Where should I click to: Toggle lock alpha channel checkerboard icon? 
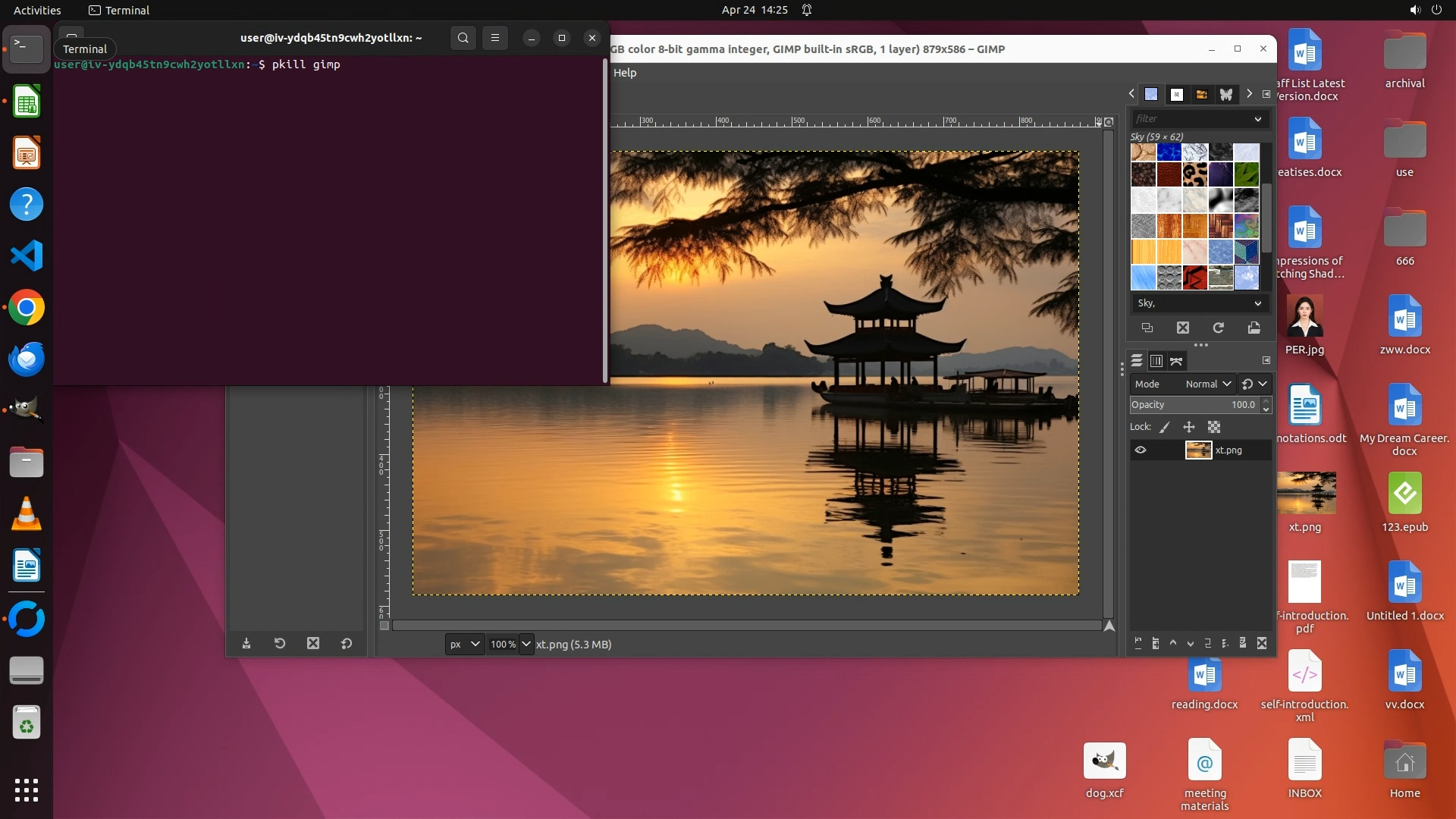pyautogui.click(x=1213, y=427)
